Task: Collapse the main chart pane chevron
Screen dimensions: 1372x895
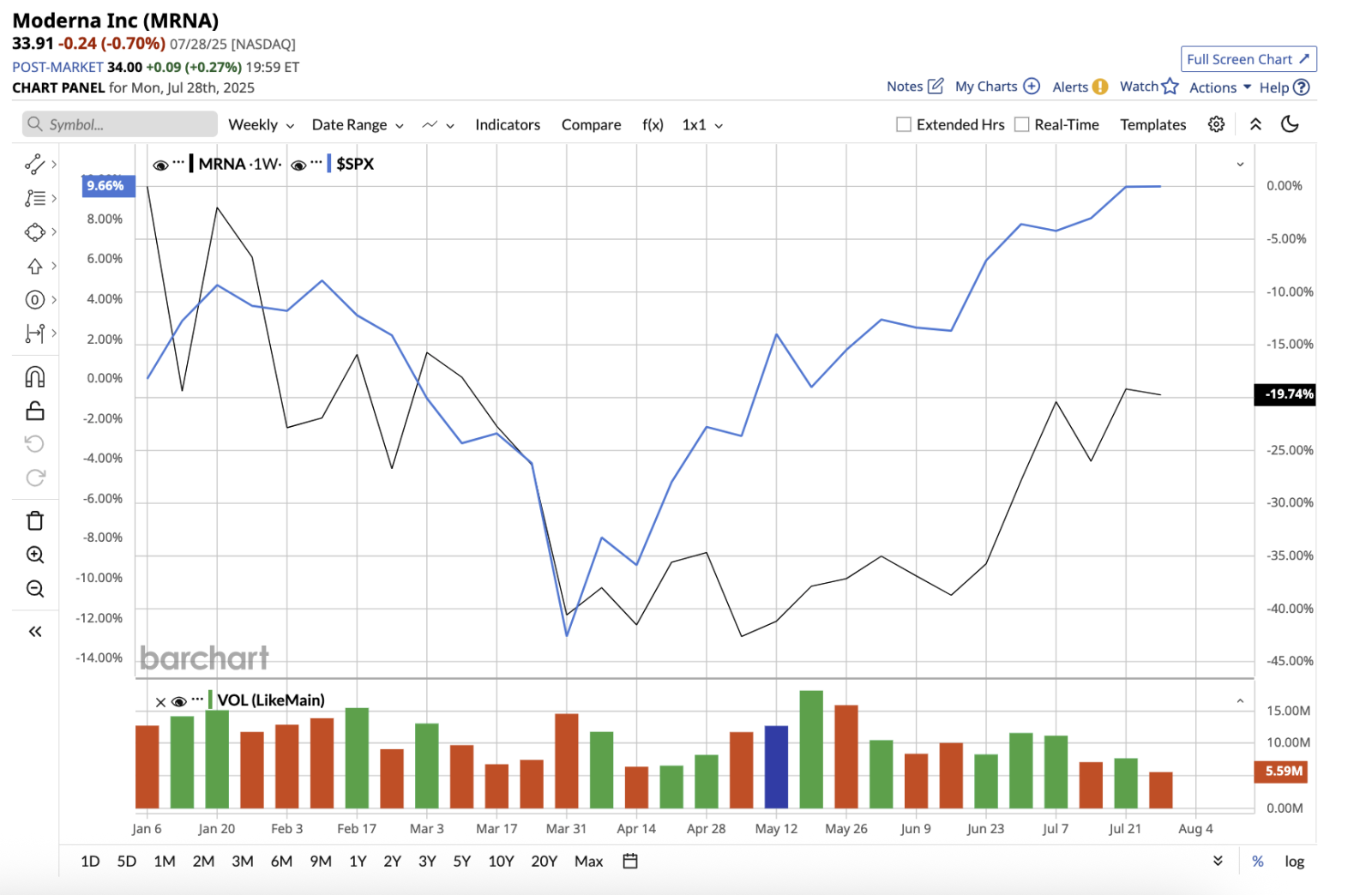Action: coord(1240,164)
